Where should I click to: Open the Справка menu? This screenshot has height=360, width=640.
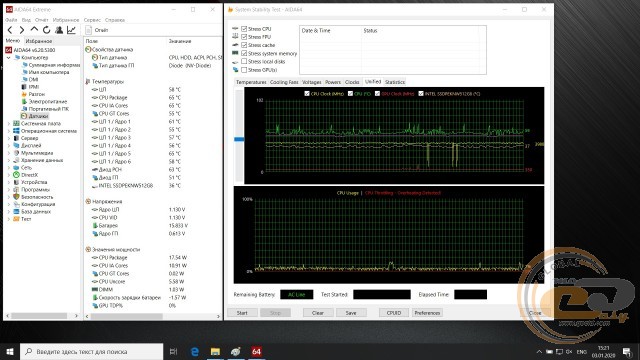pos(115,20)
